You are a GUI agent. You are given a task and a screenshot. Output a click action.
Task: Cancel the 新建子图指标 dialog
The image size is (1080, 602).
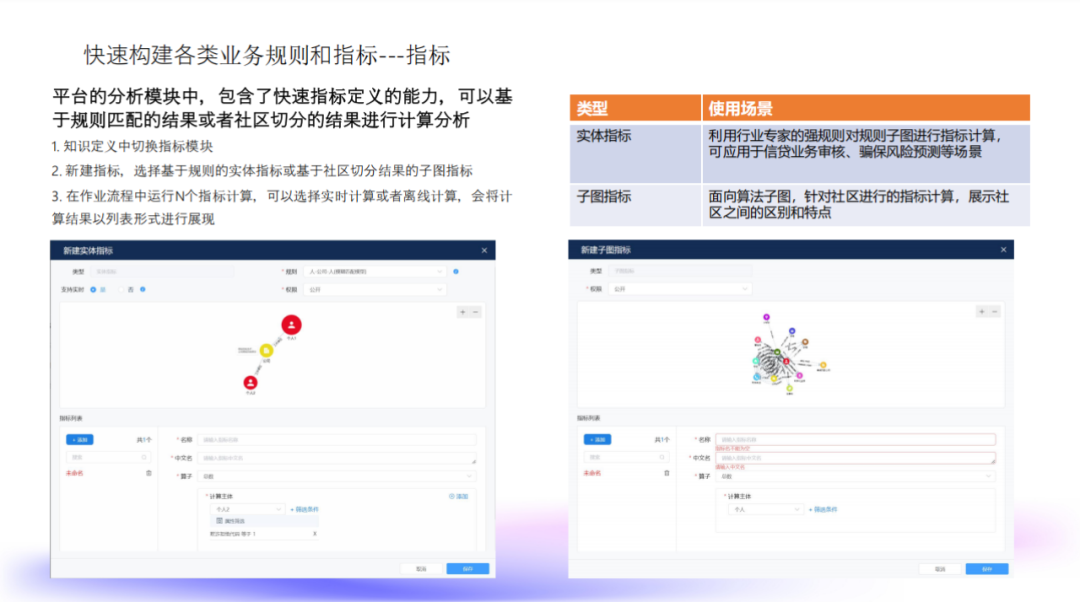tap(940, 569)
